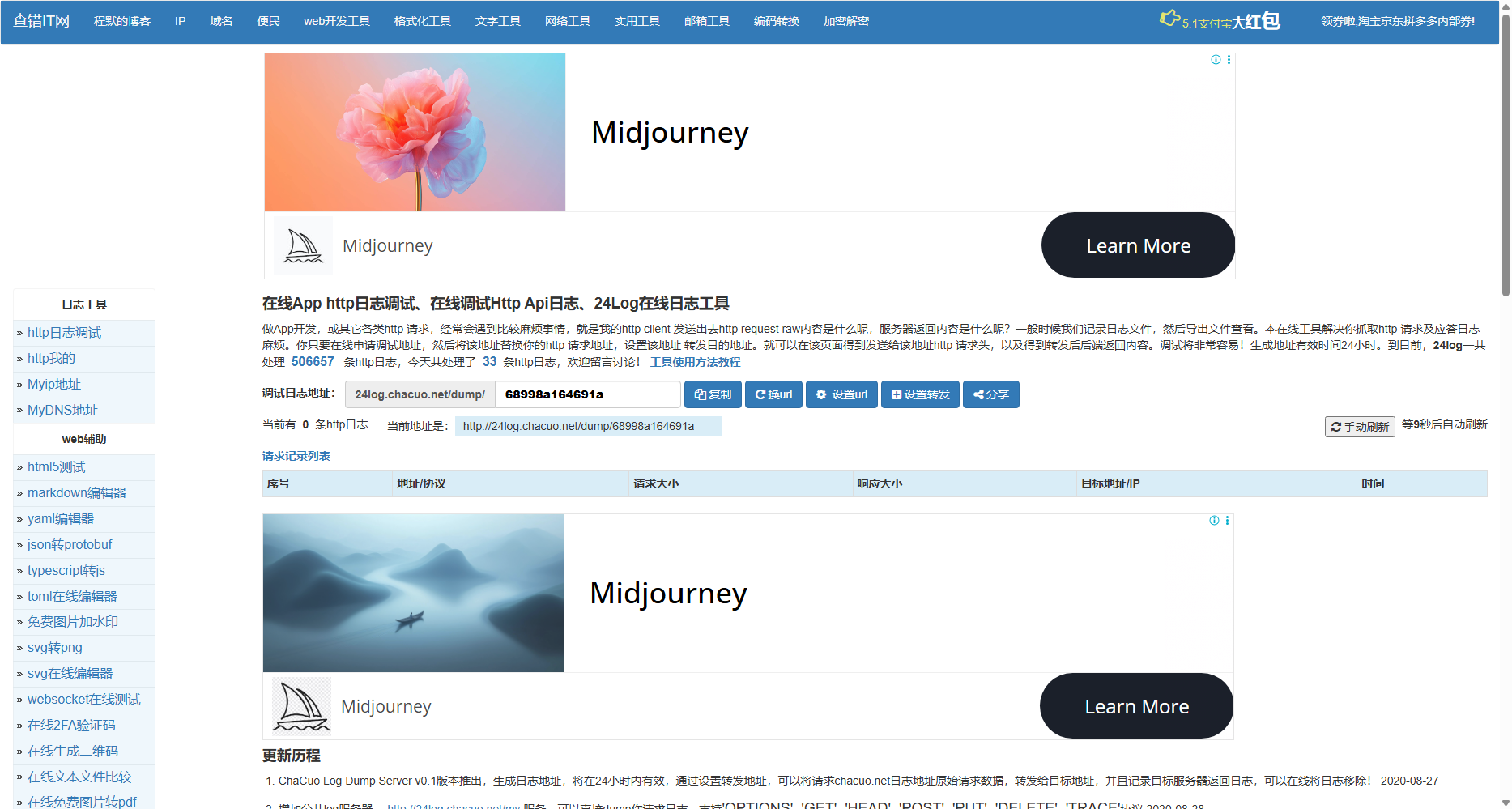Click the Midjourney sailboat logo in lower ad
Screen dimensions: 1512x809
point(301,706)
